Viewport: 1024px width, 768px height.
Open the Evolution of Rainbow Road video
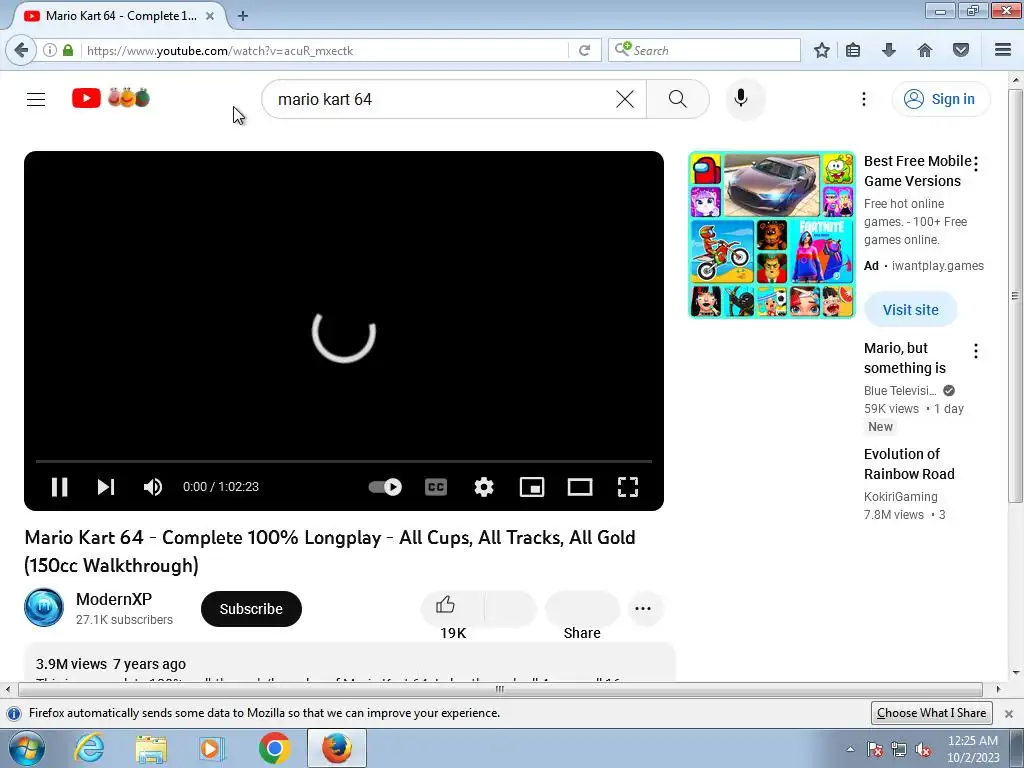908,464
